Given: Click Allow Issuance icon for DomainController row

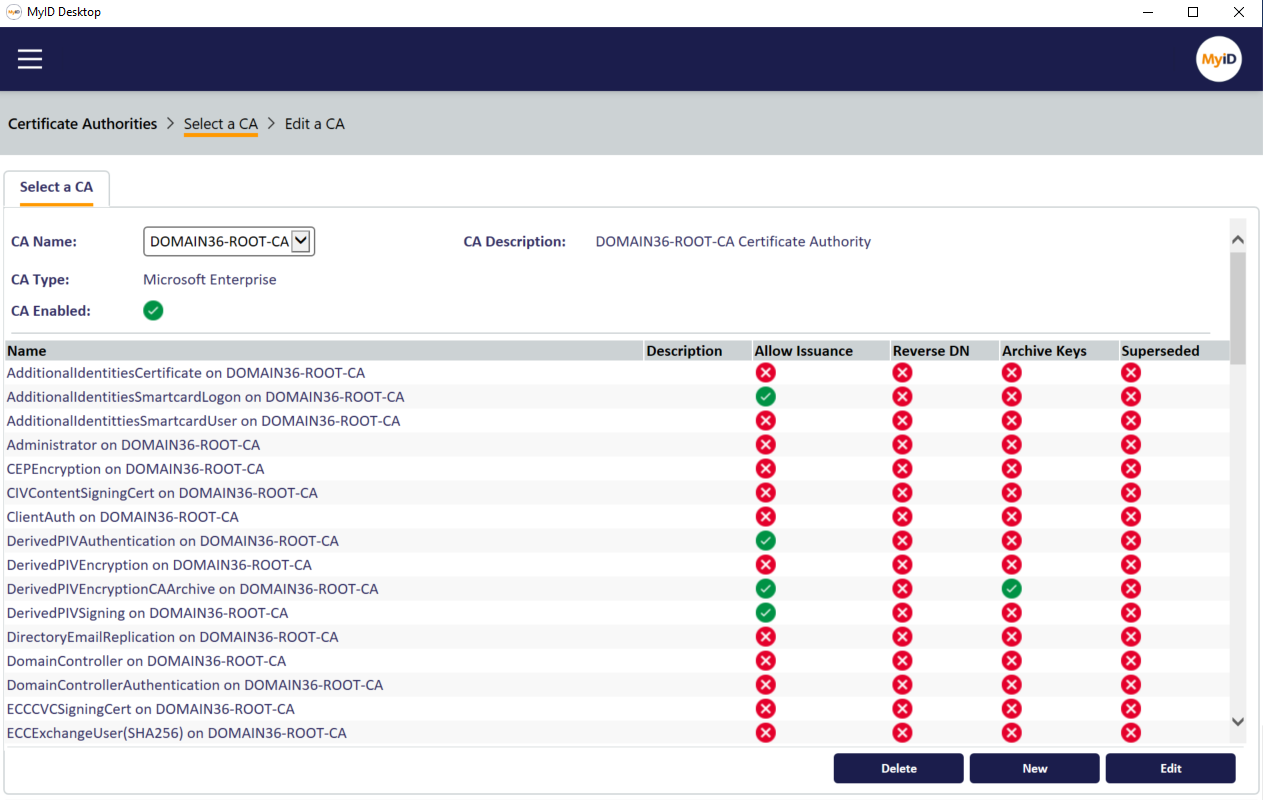Looking at the screenshot, I should (766, 661).
